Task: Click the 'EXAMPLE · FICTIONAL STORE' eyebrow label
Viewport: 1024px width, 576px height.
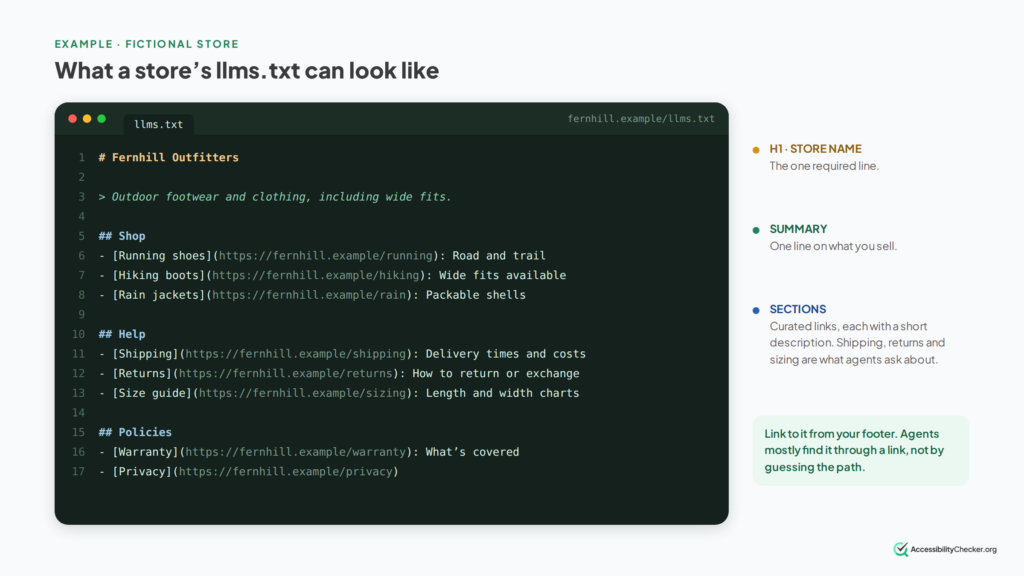Action: [147, 44]
